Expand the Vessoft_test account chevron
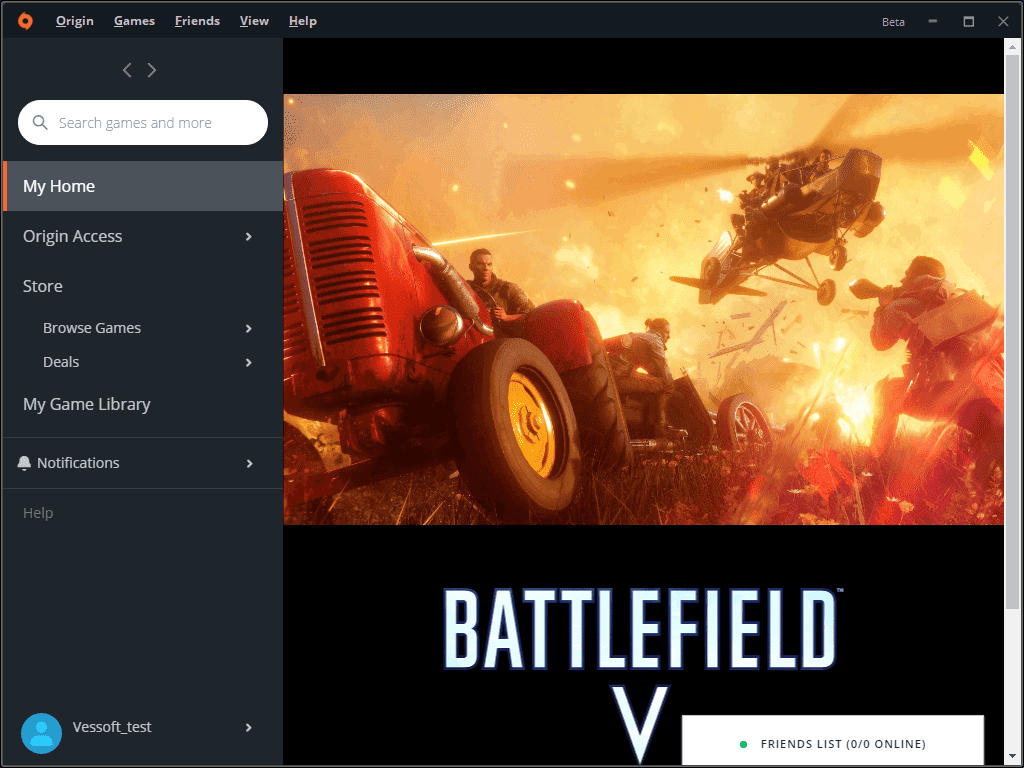Screen dimensions: 1024x768 pos(249,728)
